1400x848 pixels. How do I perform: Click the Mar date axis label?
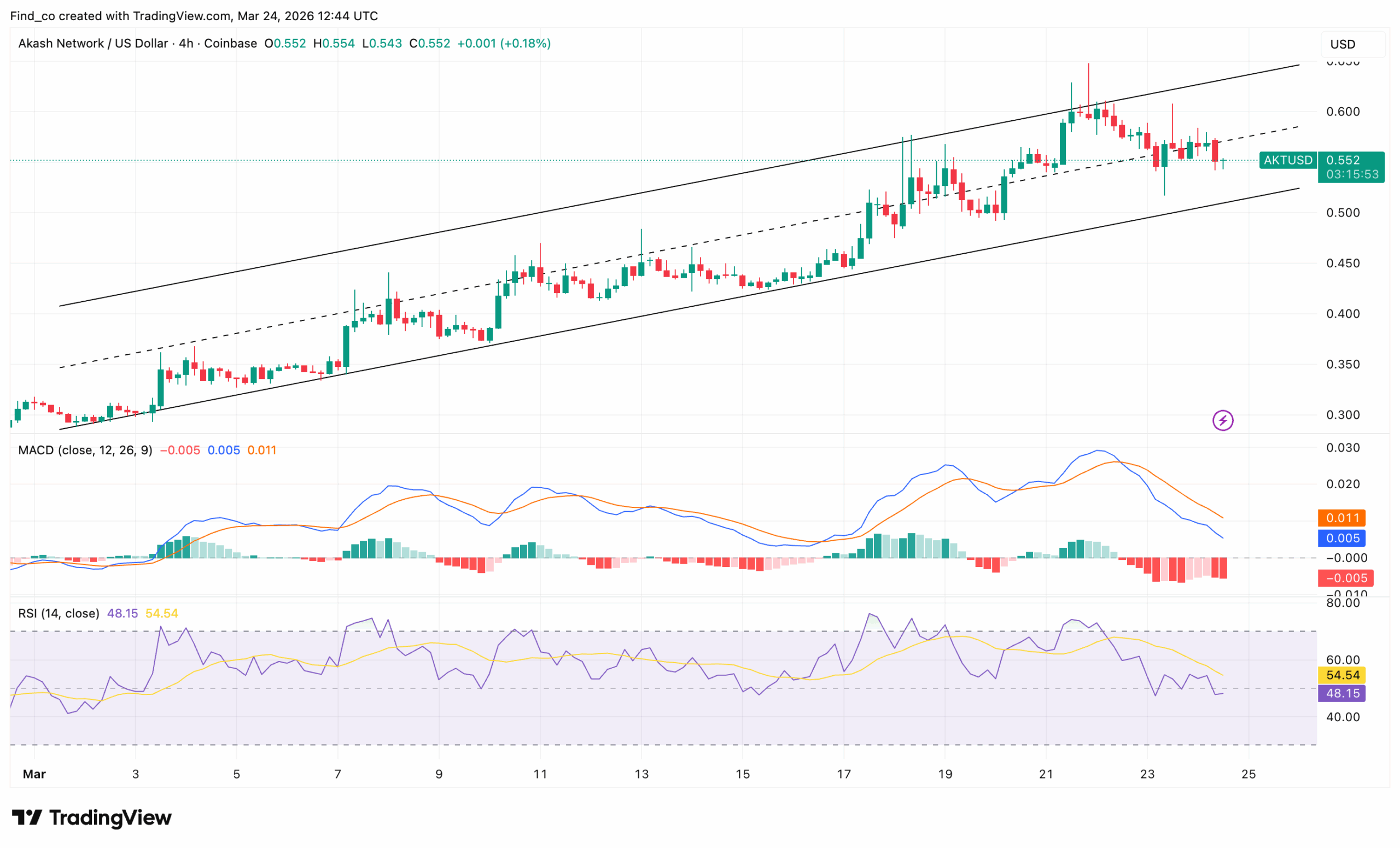click(34, 774)
